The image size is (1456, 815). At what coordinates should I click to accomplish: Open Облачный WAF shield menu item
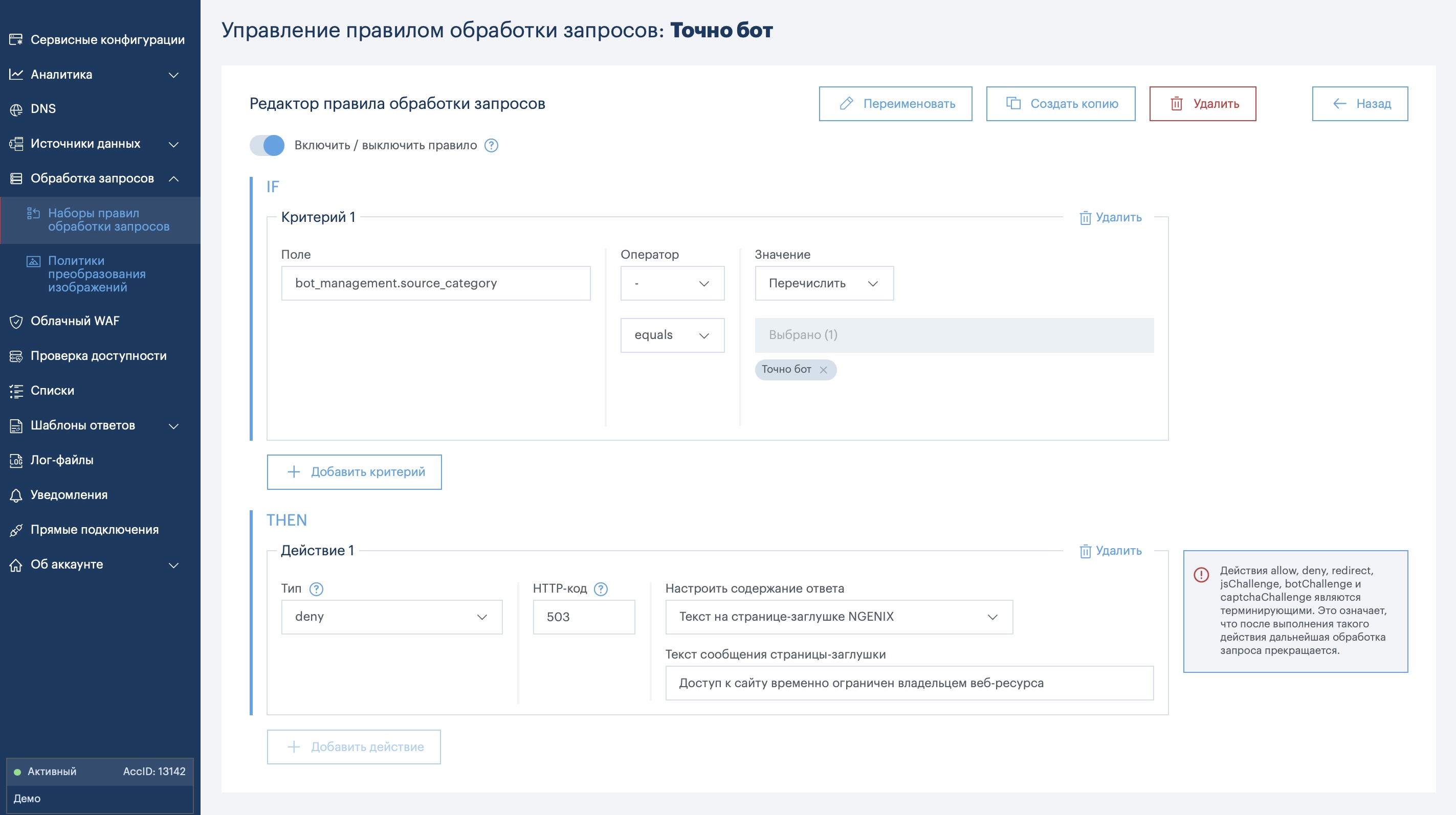(75, 321)
